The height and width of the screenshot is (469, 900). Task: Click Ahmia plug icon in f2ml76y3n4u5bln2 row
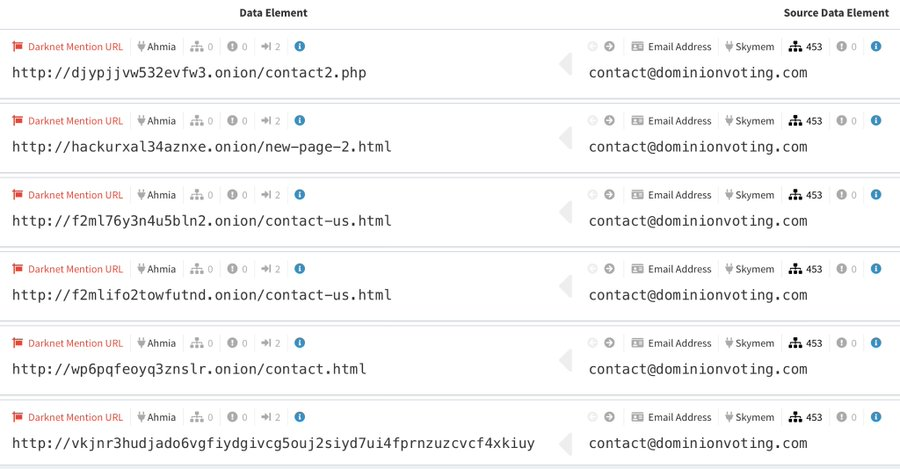coord(141,195)
